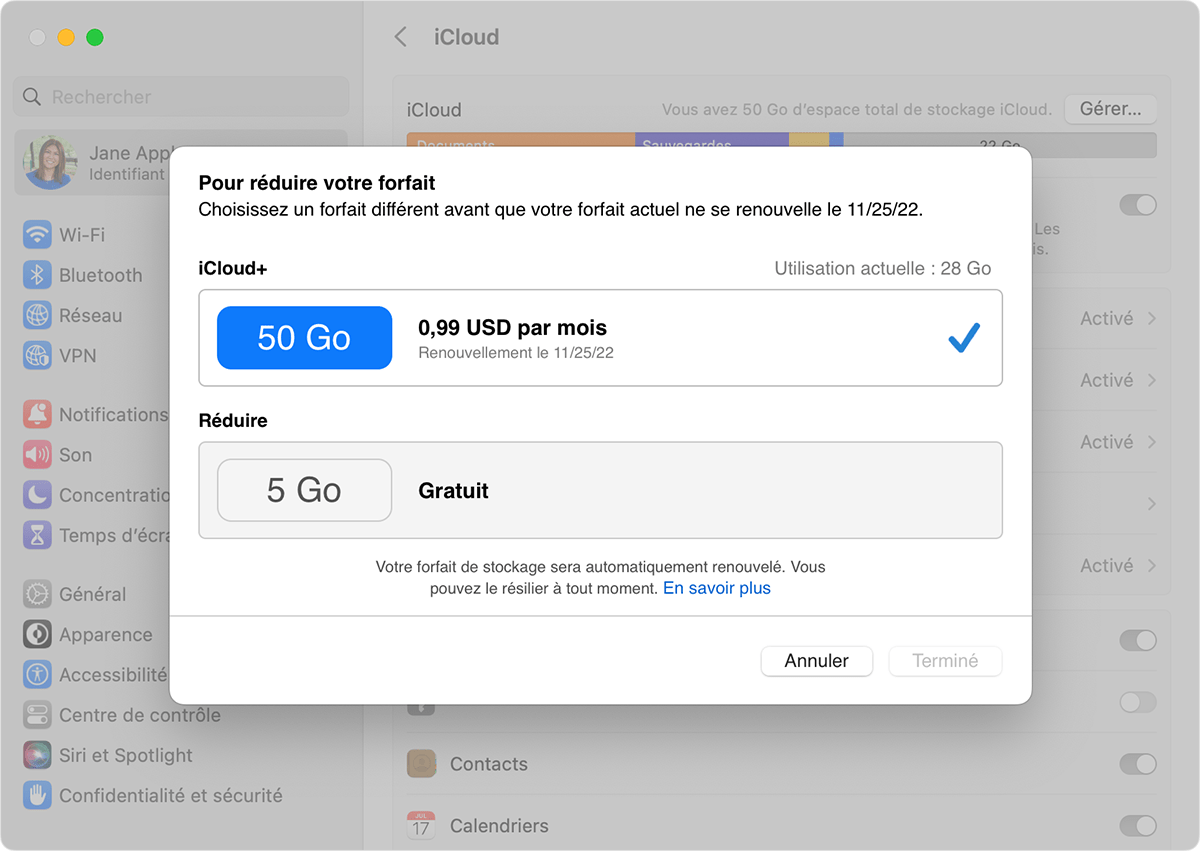Screen dimensions: 1200x852
Task: Go back with the chevron arrow
Action: [x=401, y=37]
